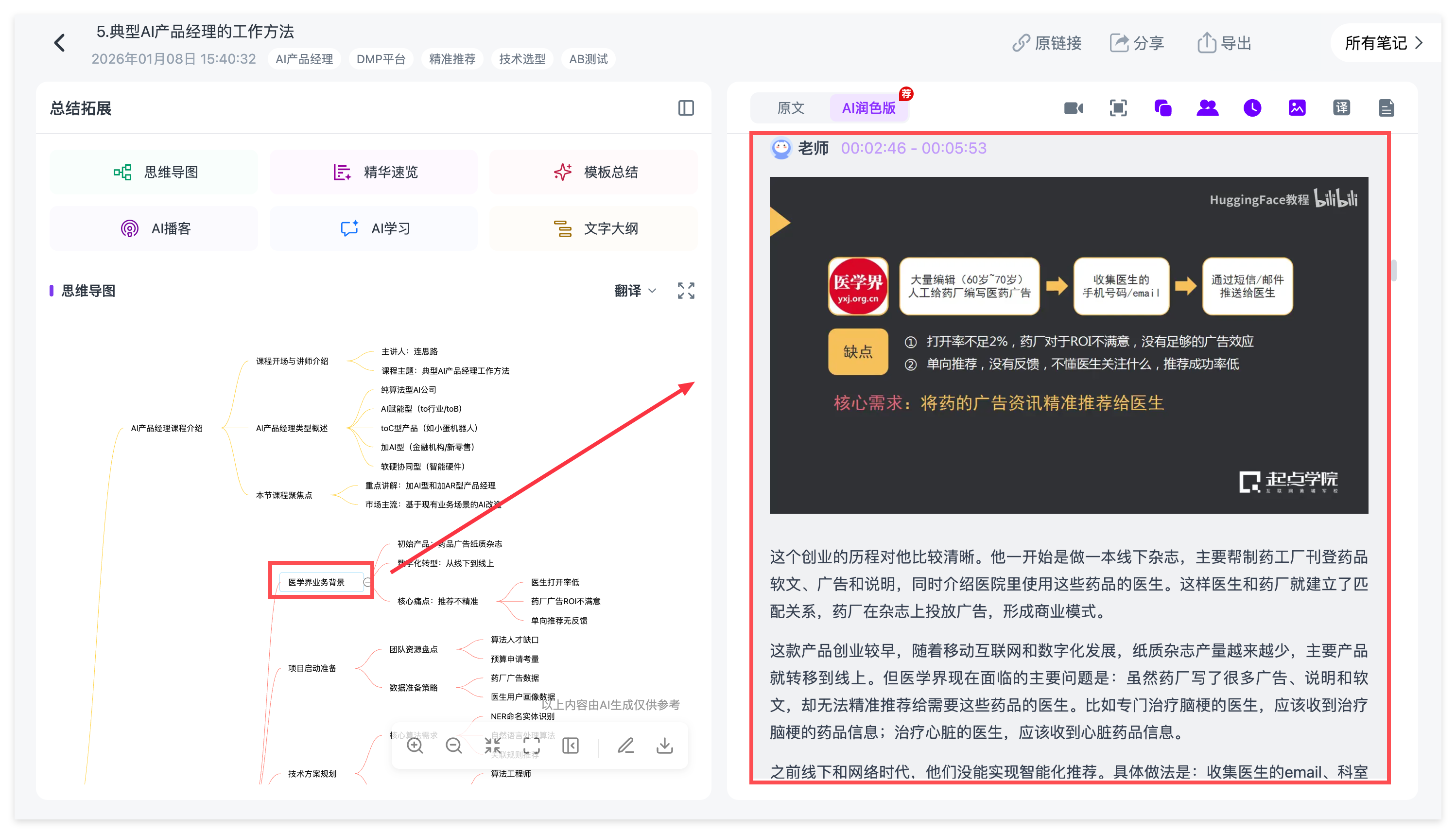
Task: Toggle the 总结拓展 panel layout icon
Action: tap(686, 108)
